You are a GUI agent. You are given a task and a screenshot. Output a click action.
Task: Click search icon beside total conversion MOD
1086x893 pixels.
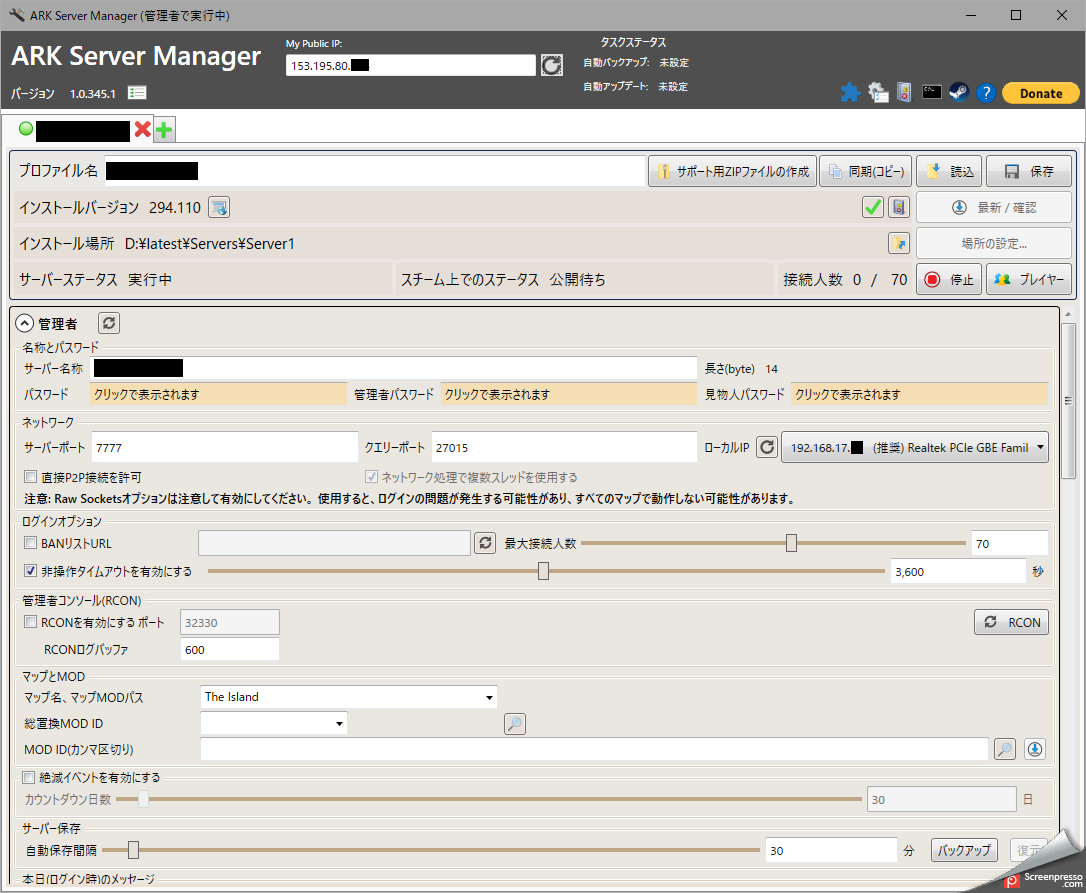515,724
